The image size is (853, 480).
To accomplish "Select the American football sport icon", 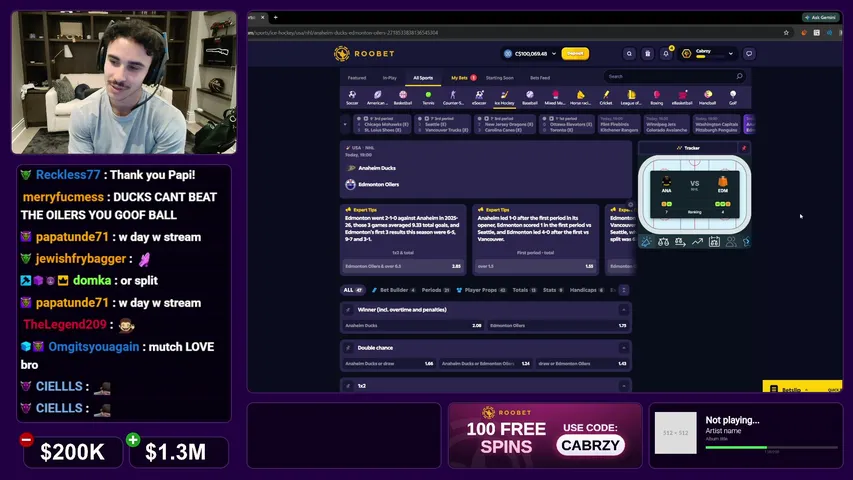I will (377, 97).
